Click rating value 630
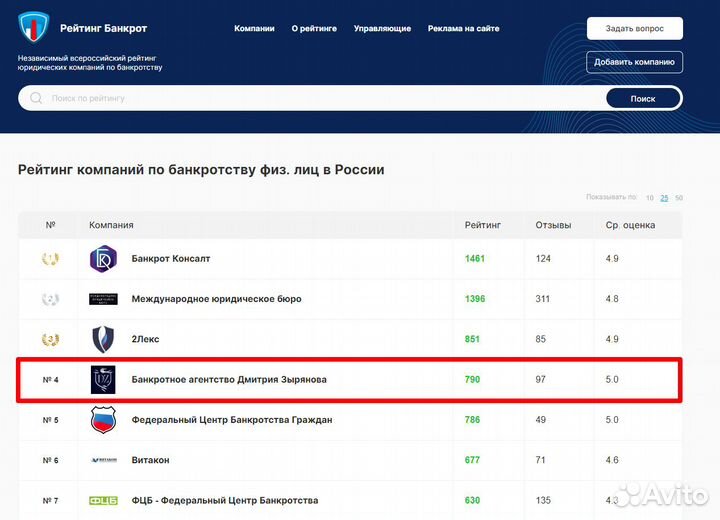This screenshot has width=720, height=520. pyautogui.click(x=472, y=500)
